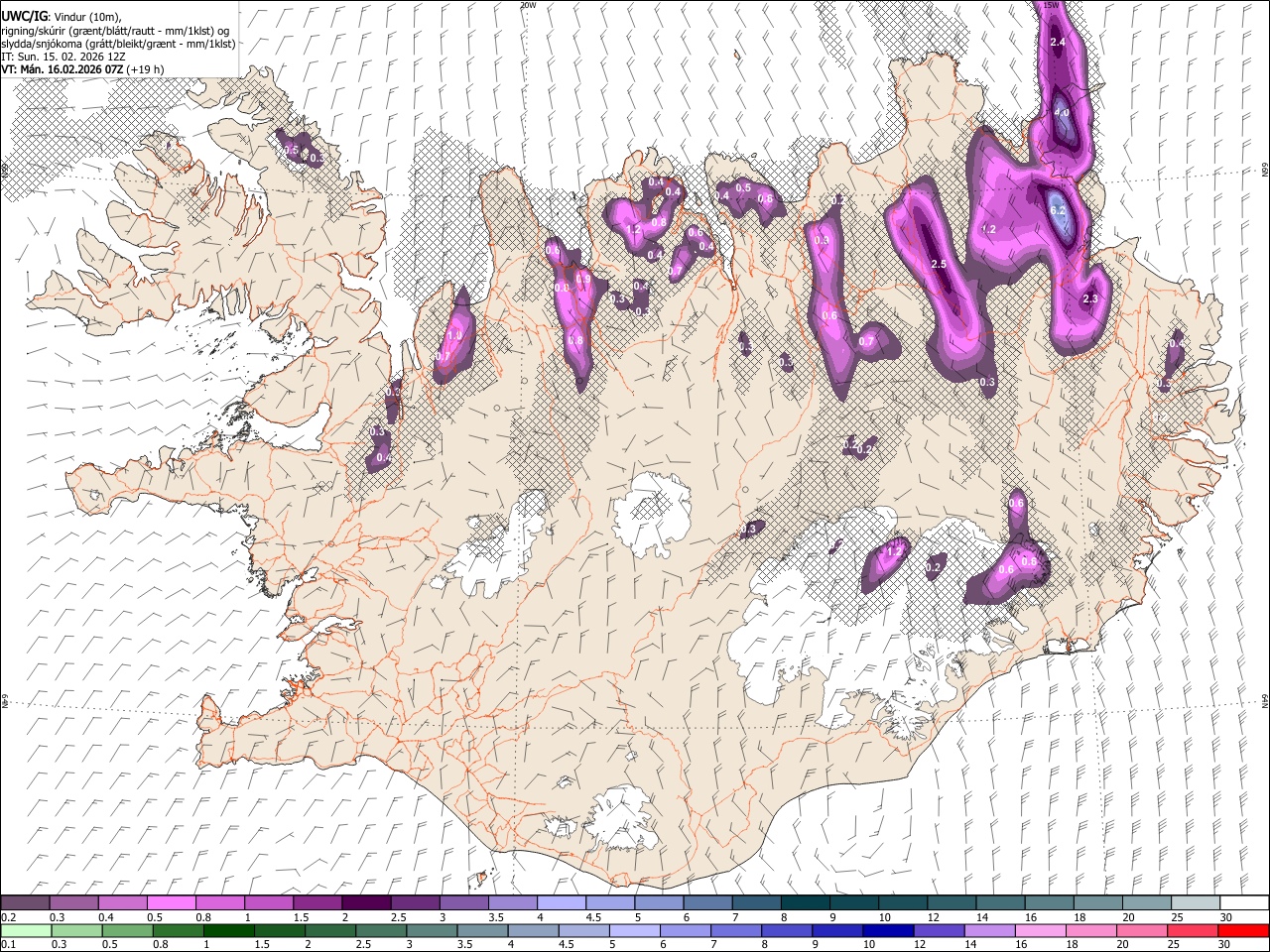Select the top-row dark purple swatch starting at 2
Screen dimensions: 1270x952
(366, 903)
